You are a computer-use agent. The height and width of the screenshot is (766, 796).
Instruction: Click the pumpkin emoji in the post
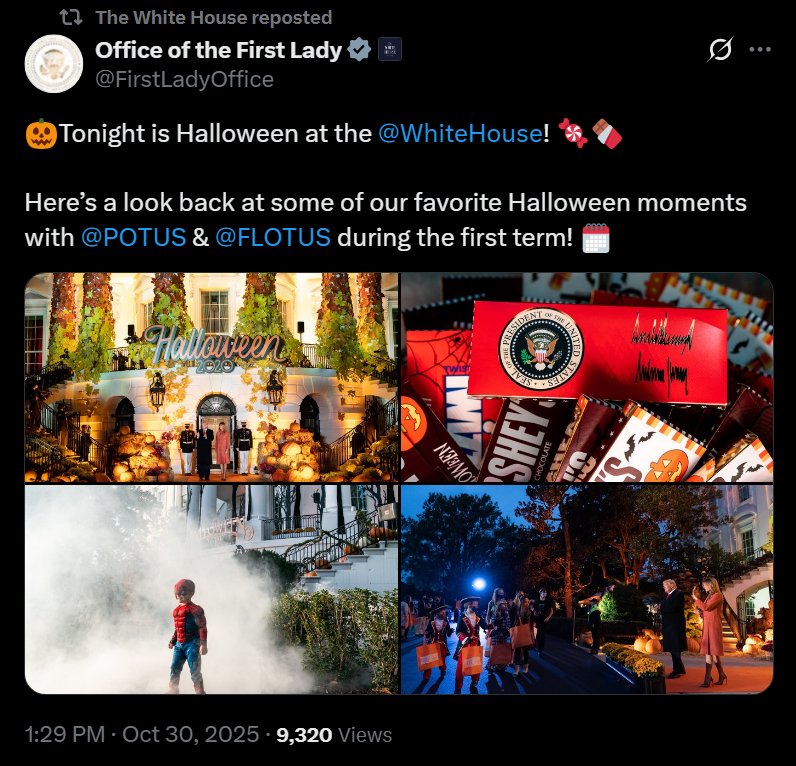[x=41, y=134]
